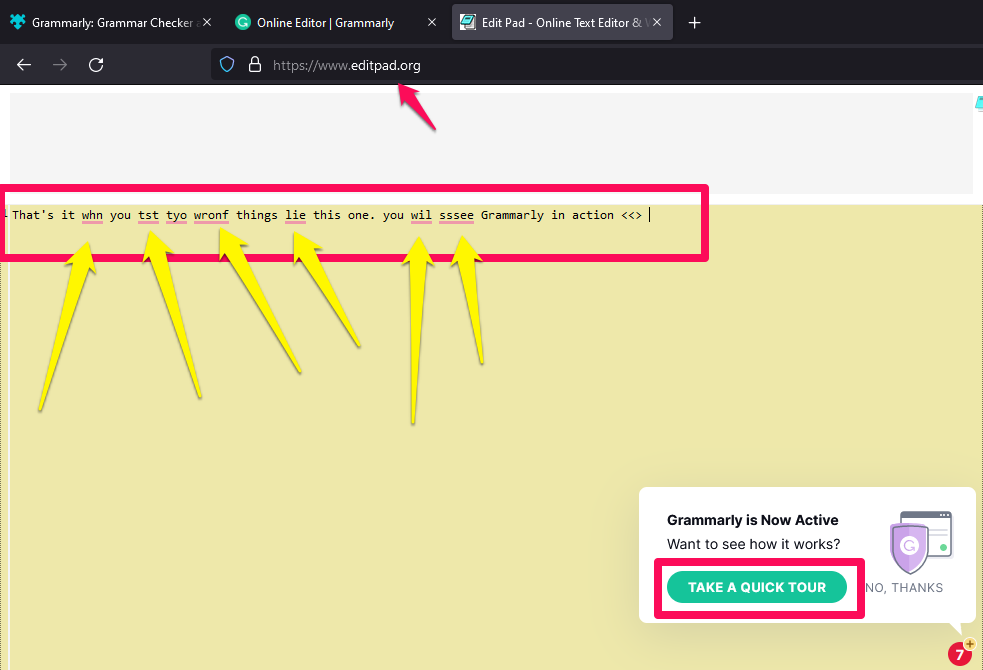Click the underlined word "tst"
Viewport: 983px width, 670px height.
click(x=149, y=216)
